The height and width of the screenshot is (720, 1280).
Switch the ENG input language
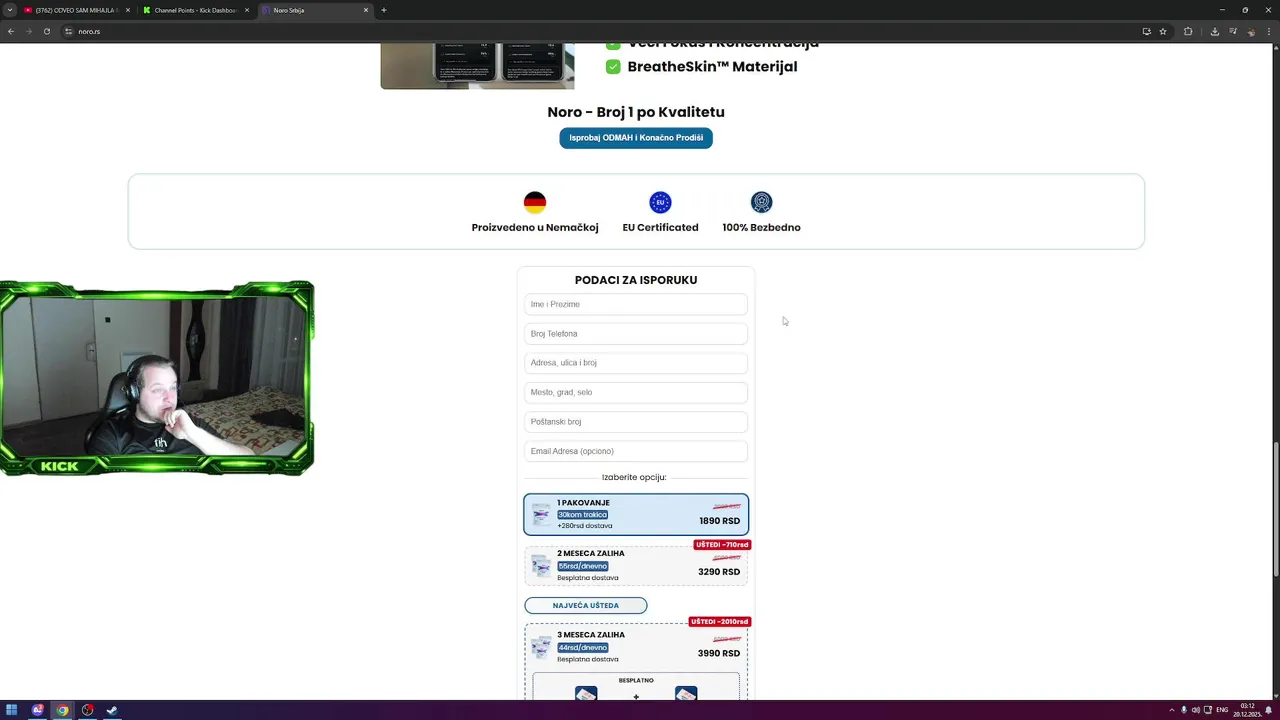click(1222, 710)
